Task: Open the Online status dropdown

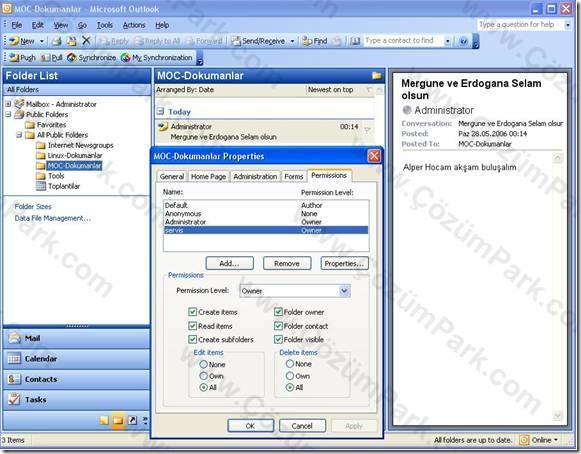Action: click(556, 440)
